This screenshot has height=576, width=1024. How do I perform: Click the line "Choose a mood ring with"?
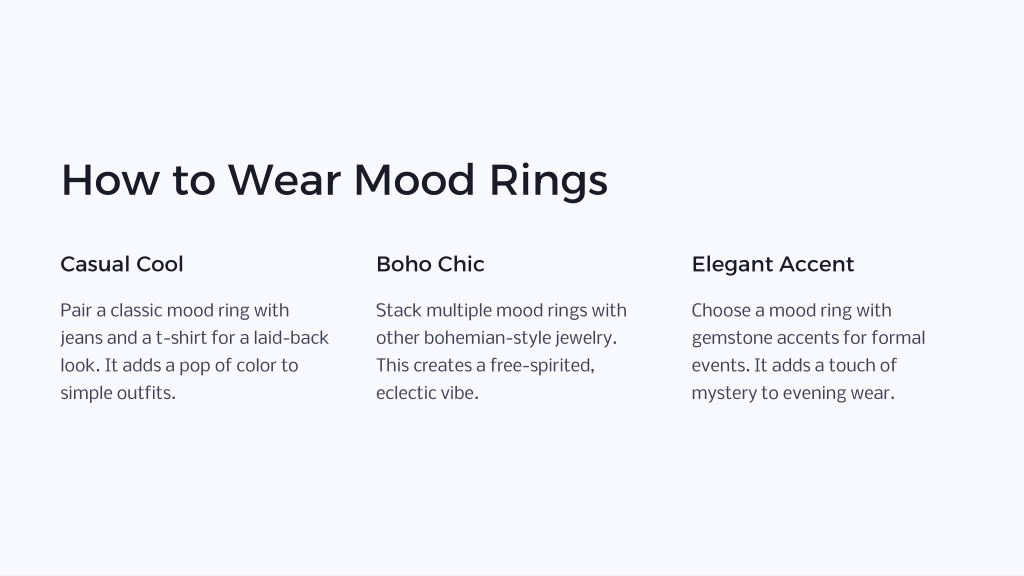click(792, 310)
